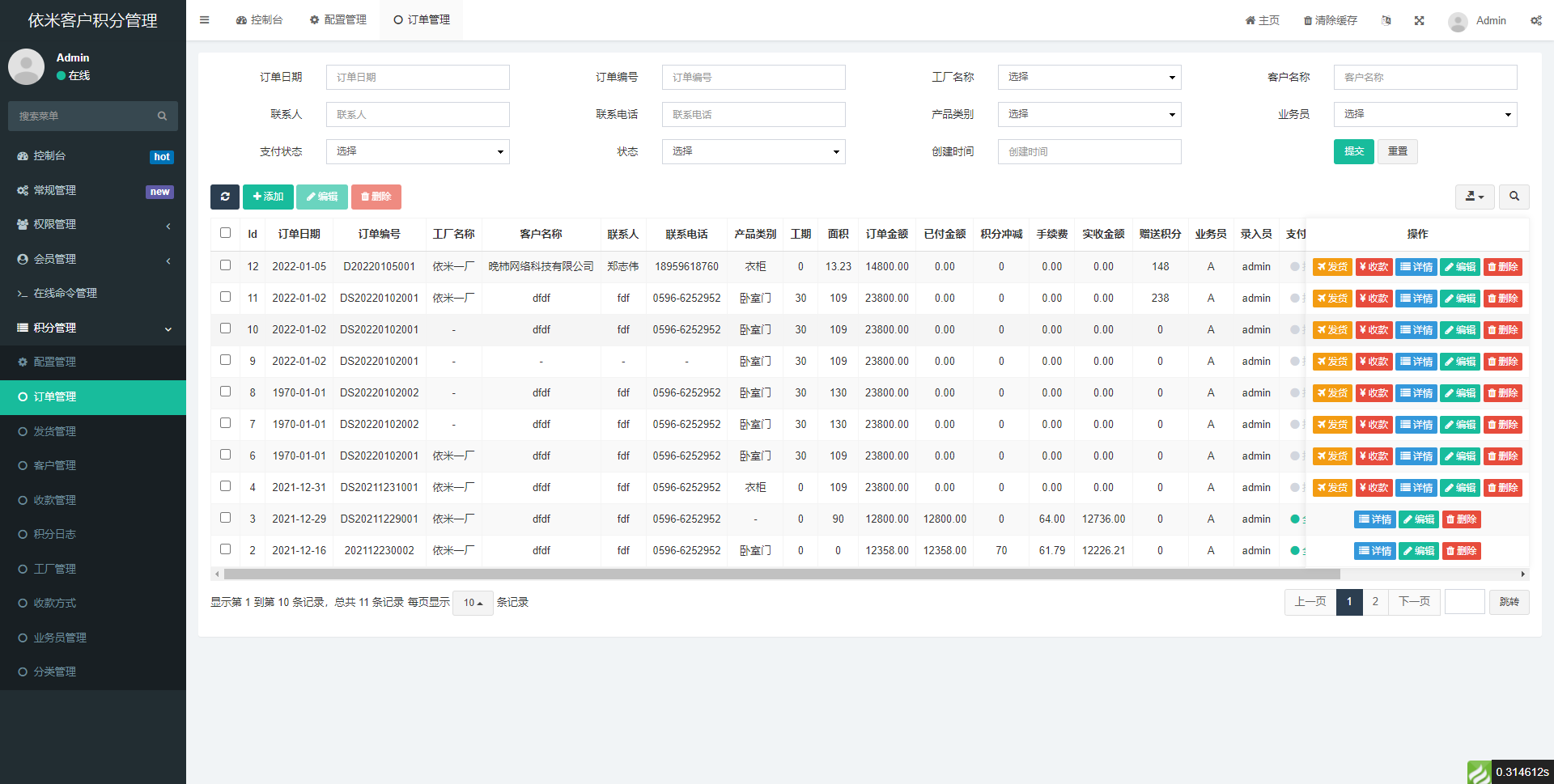Open the export dropdown icon button
The height and width of the screenshot is (784, 1554).
(1475, 197)
